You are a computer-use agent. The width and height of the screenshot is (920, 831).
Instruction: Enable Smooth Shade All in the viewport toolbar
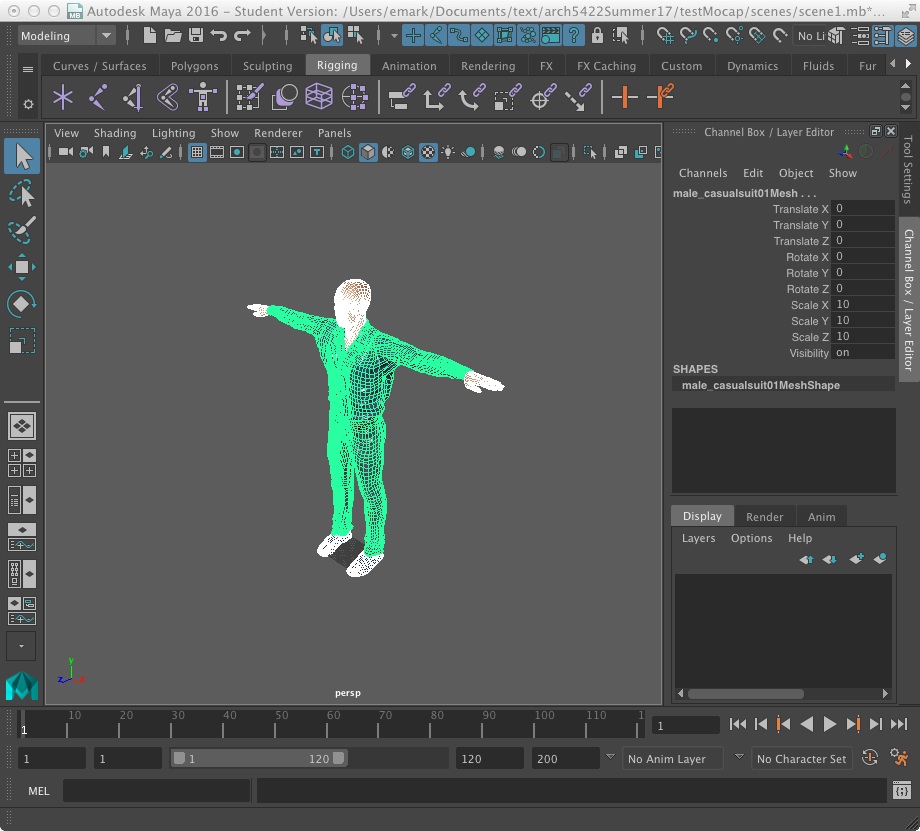[369, 151]
